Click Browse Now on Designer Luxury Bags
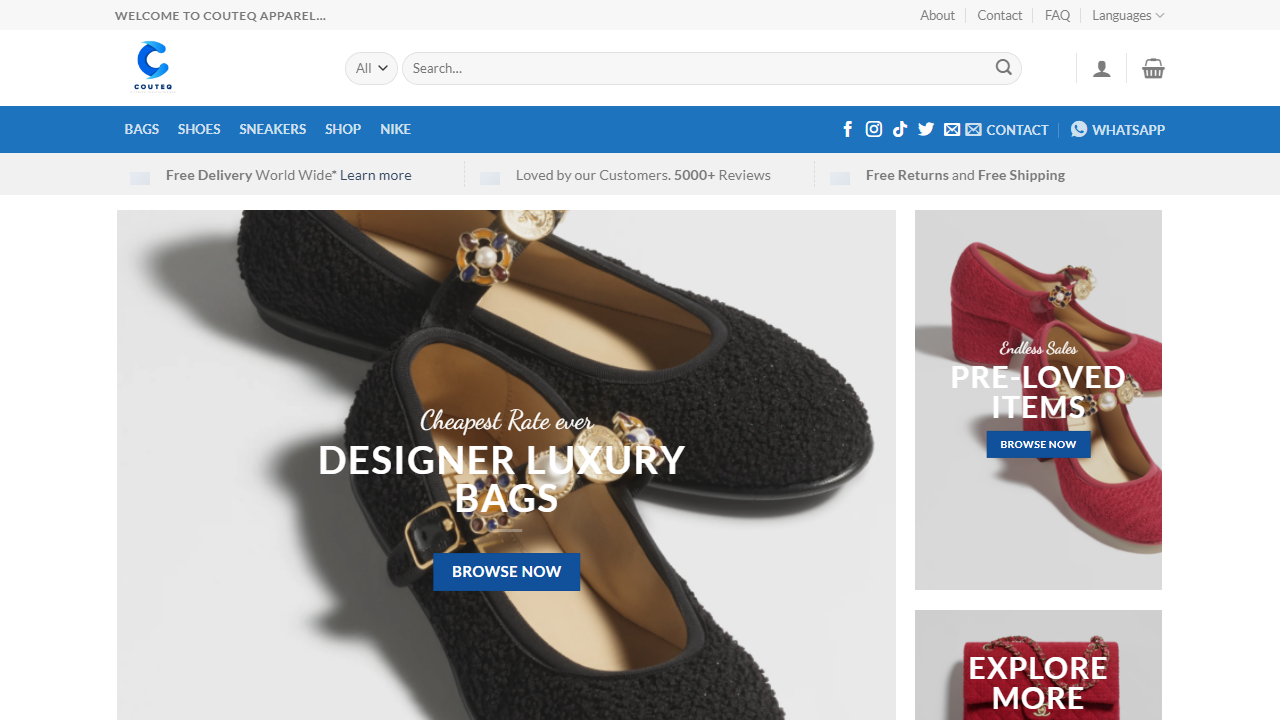 [x=506, y=572]
